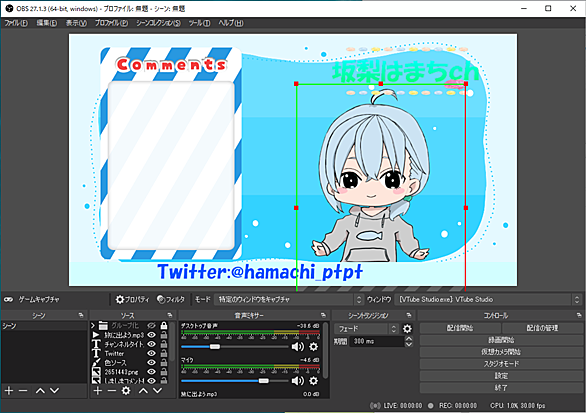The width and height of the screenshot is (586, 413).
Task: Click the 終了 exit button
Action: [501, 388]
